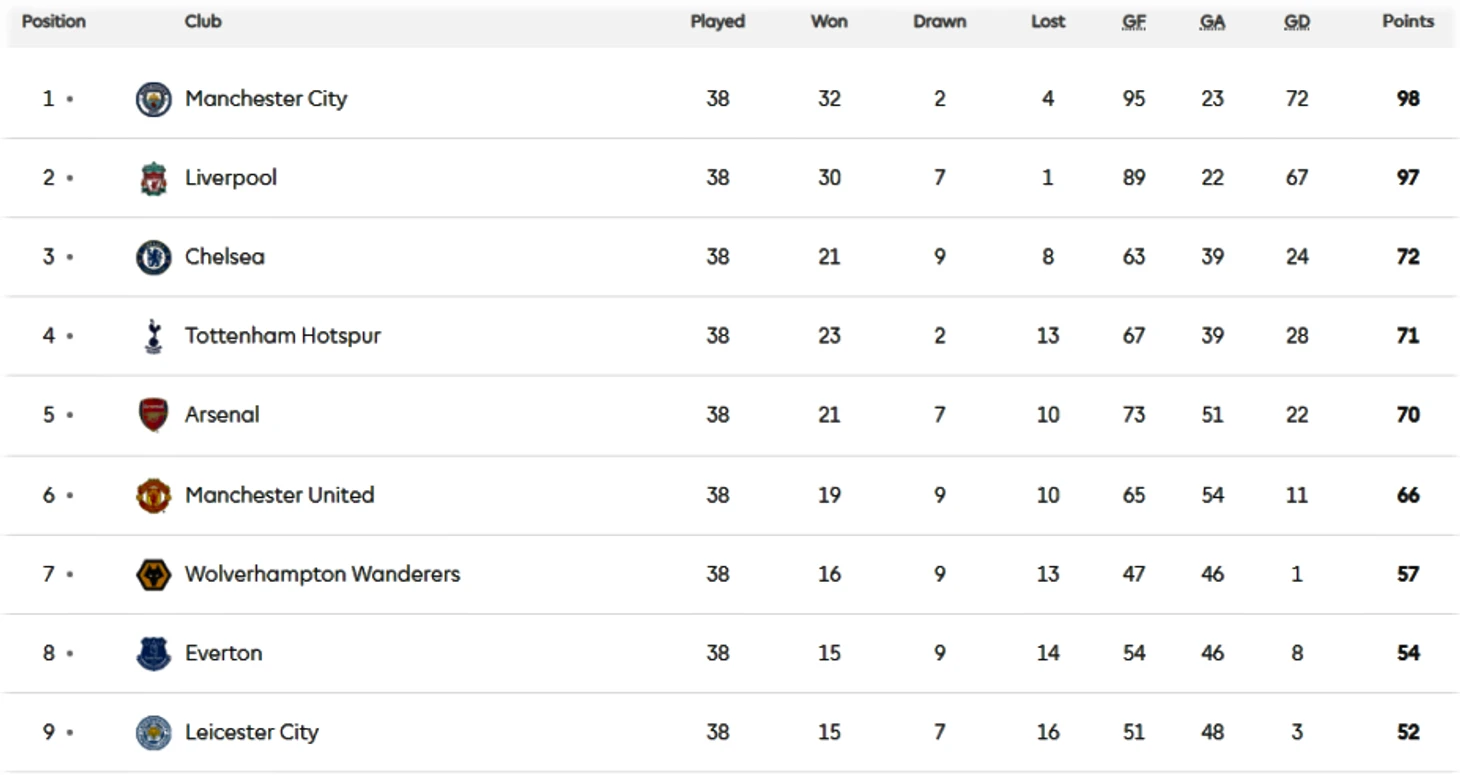Click the Leicester City fox crest
1460x775 pixels.
[x=153, y=732]
